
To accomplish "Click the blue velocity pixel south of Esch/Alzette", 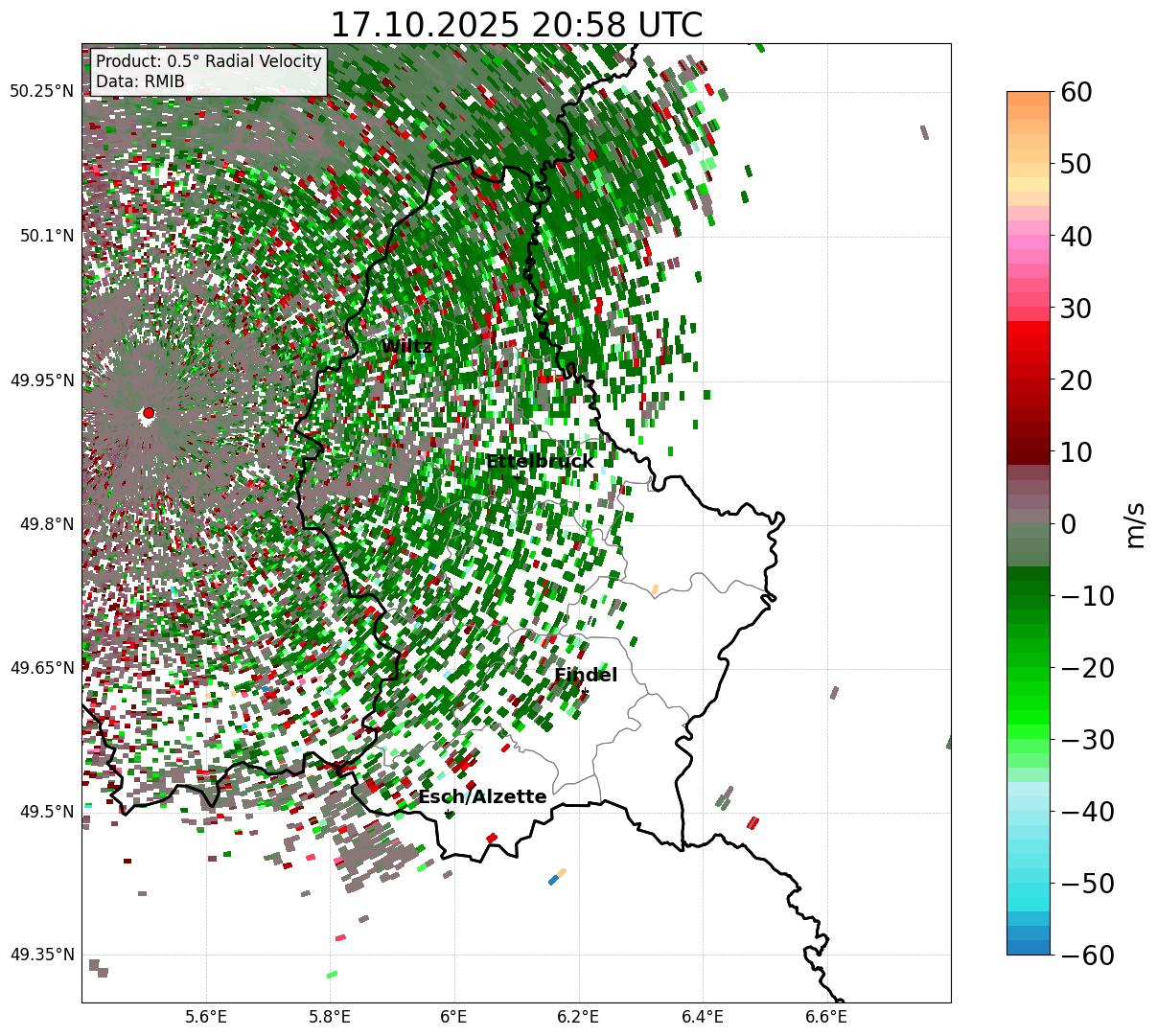I will 553,880.
